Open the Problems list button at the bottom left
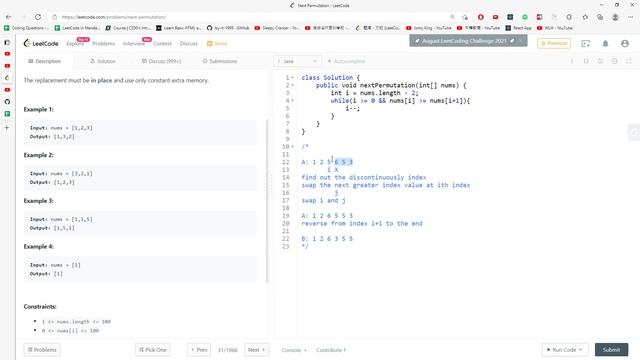The height and width of the screenshot is (360, 640). 42,350
